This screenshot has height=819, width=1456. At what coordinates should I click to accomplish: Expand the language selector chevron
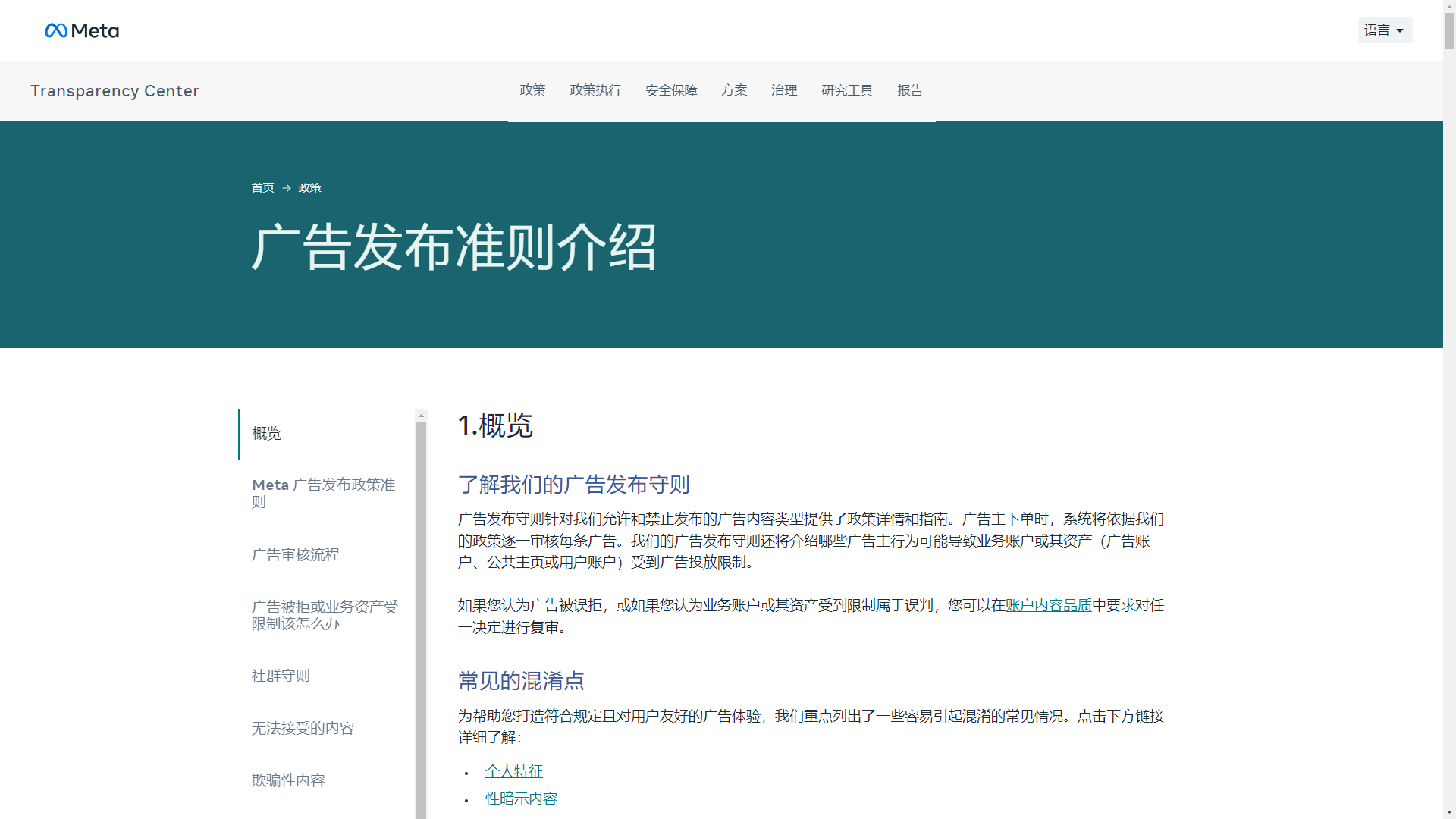1400,30
